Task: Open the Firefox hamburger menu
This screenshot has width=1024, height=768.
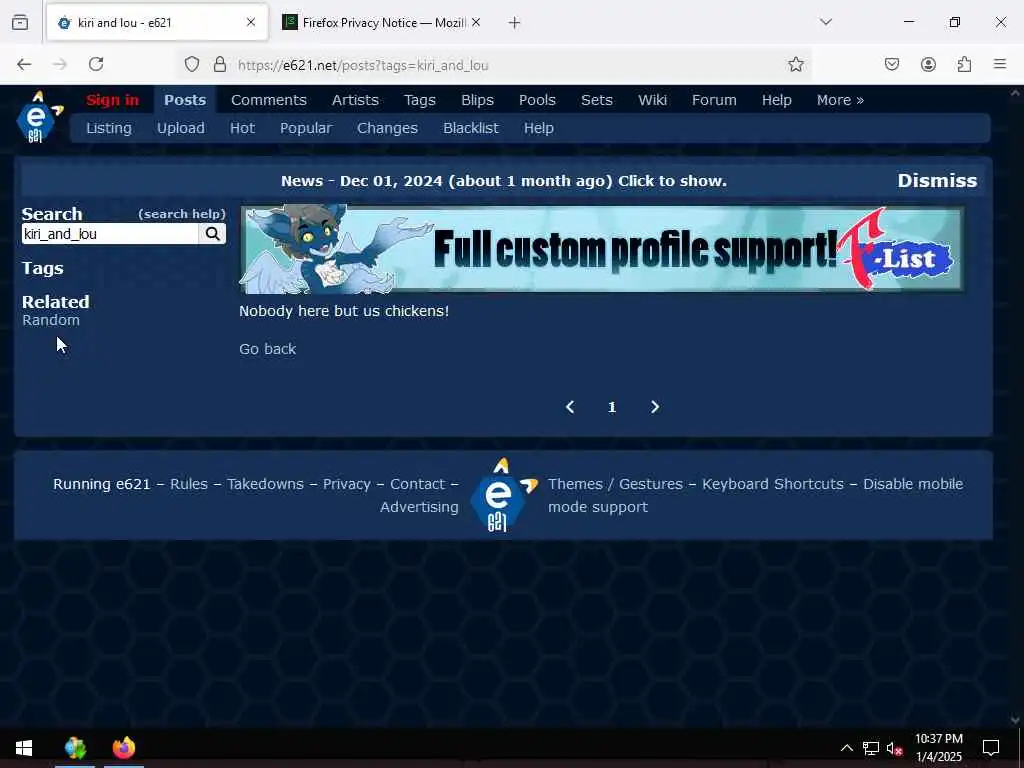Action: click(x=1000, y=64)
